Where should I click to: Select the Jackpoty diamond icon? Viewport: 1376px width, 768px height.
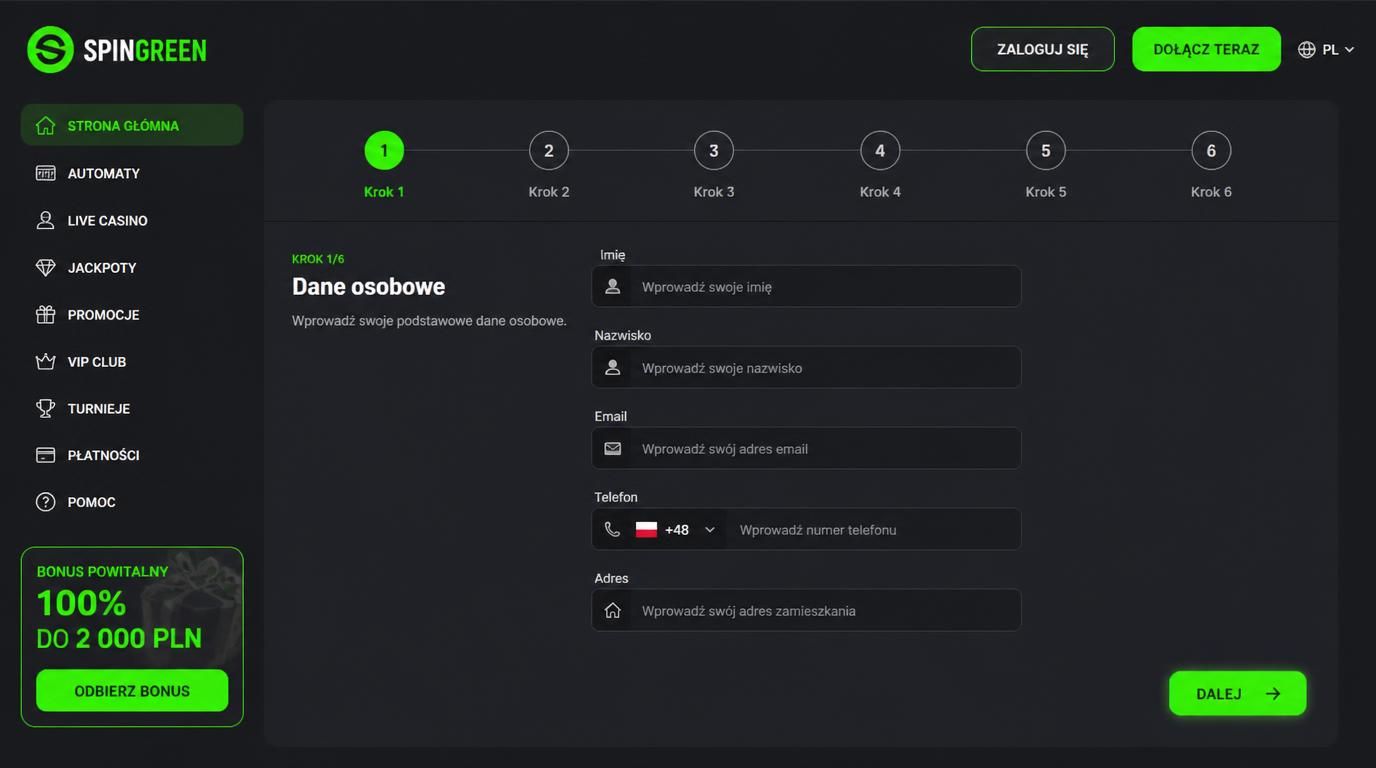[x=45, y=267]
